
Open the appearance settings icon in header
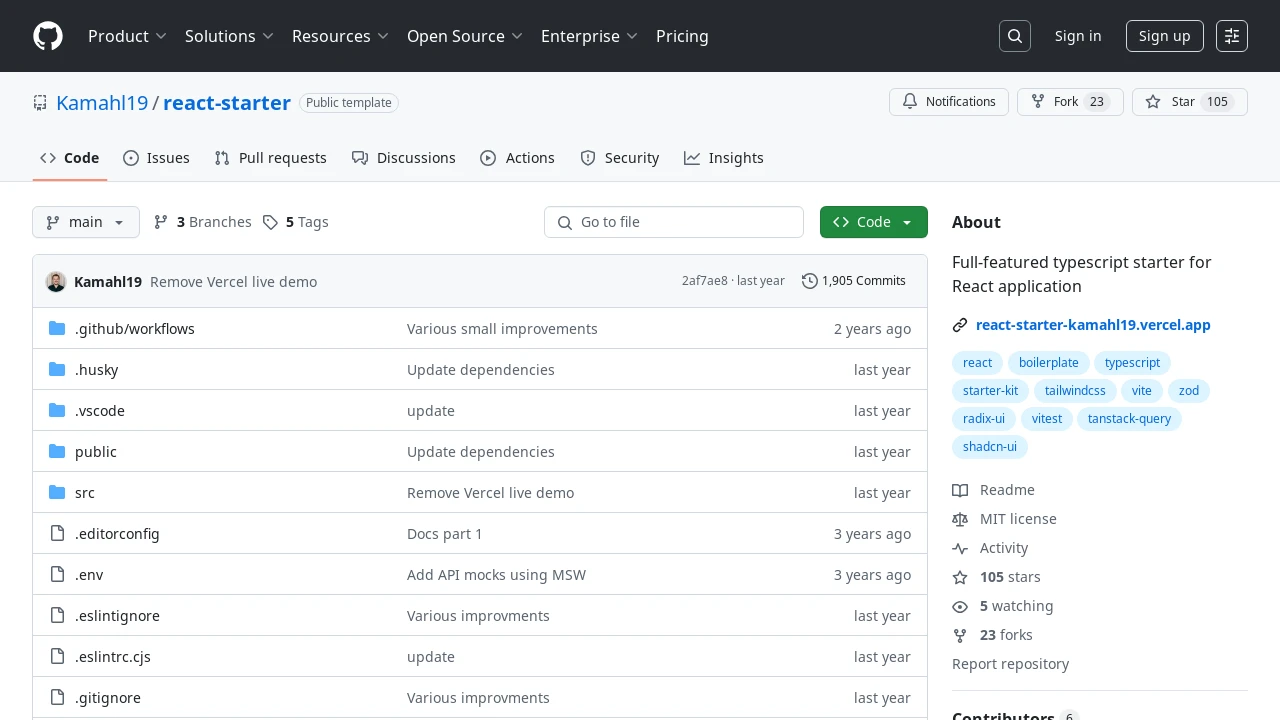coord(1232,36)
